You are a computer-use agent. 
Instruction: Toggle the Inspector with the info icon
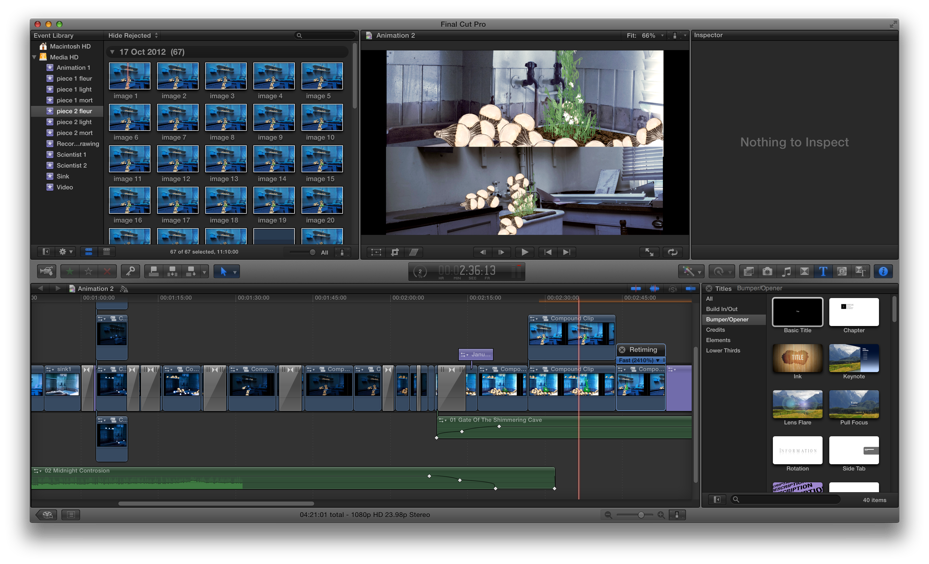[883, 271]
